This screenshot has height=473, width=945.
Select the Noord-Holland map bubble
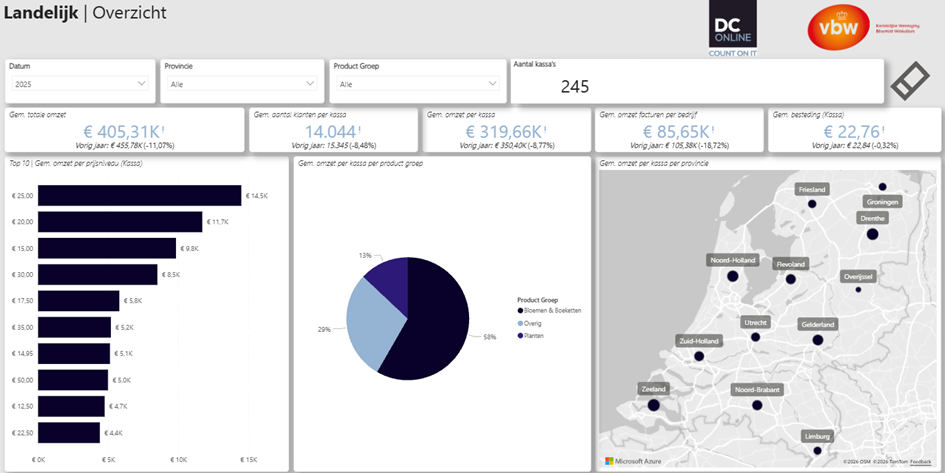click(733, 276)
